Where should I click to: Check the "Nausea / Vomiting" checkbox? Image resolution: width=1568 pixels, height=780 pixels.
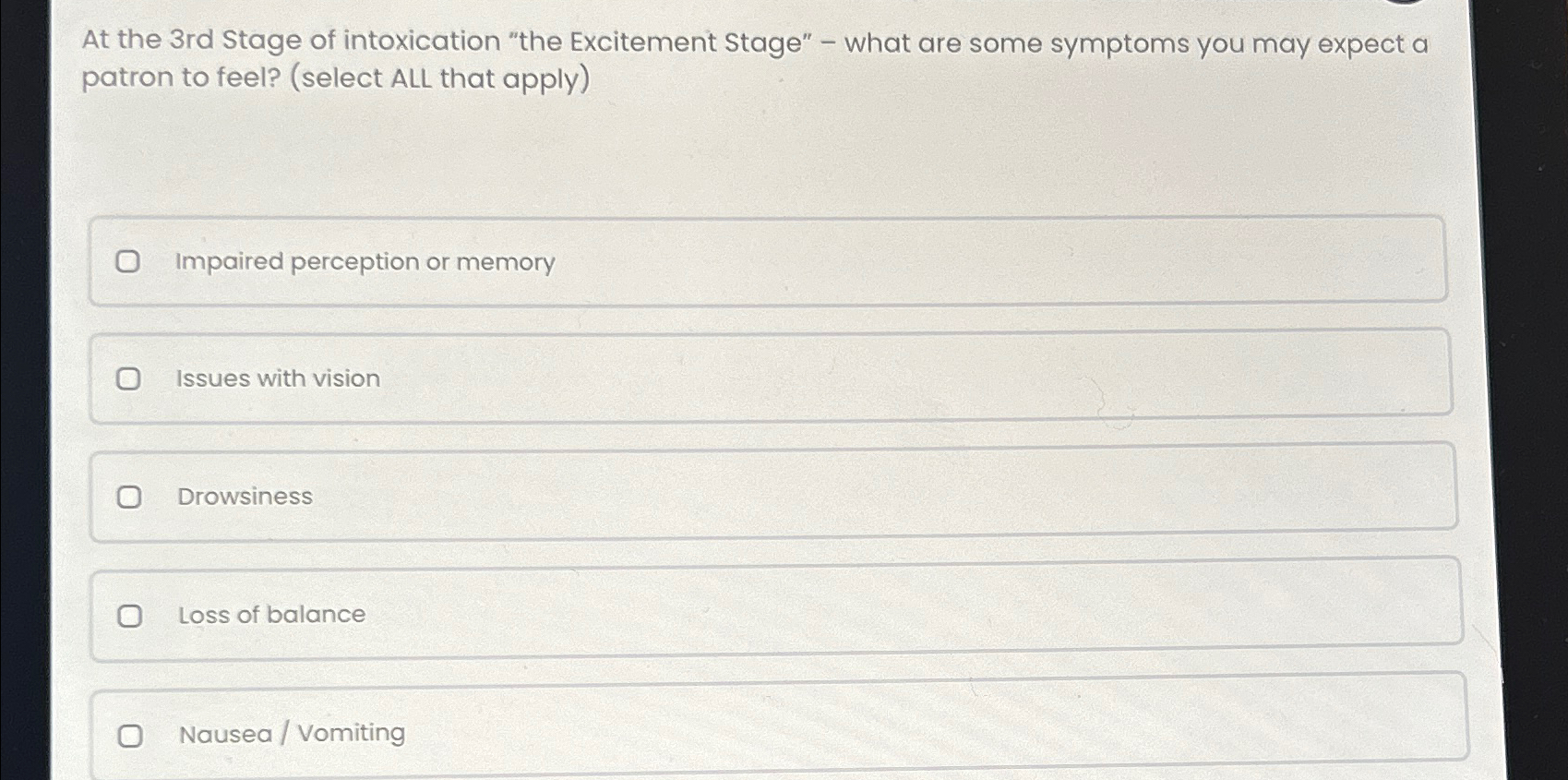click(x=130, y=733)
